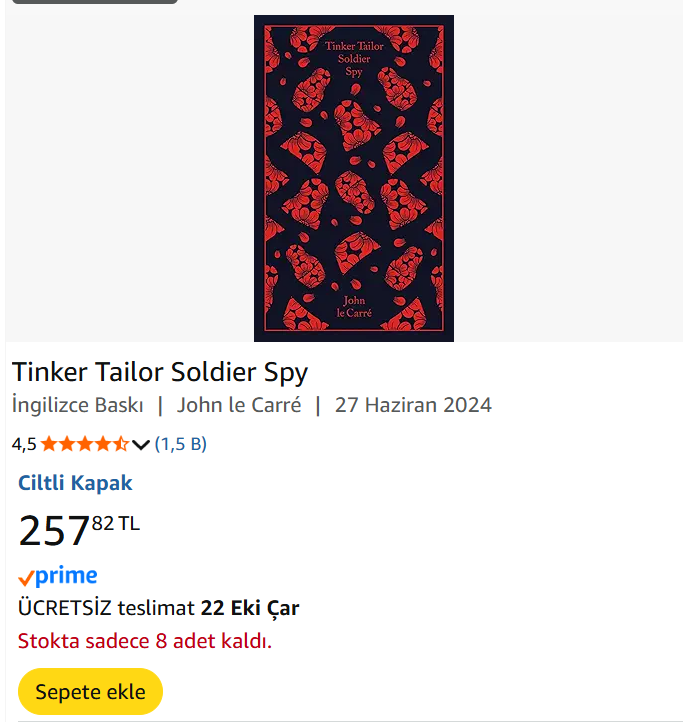This screenshot has width=683, height=722.
Task: Expand the rating breakdown chevron arrow
Action: click(141, 444)
